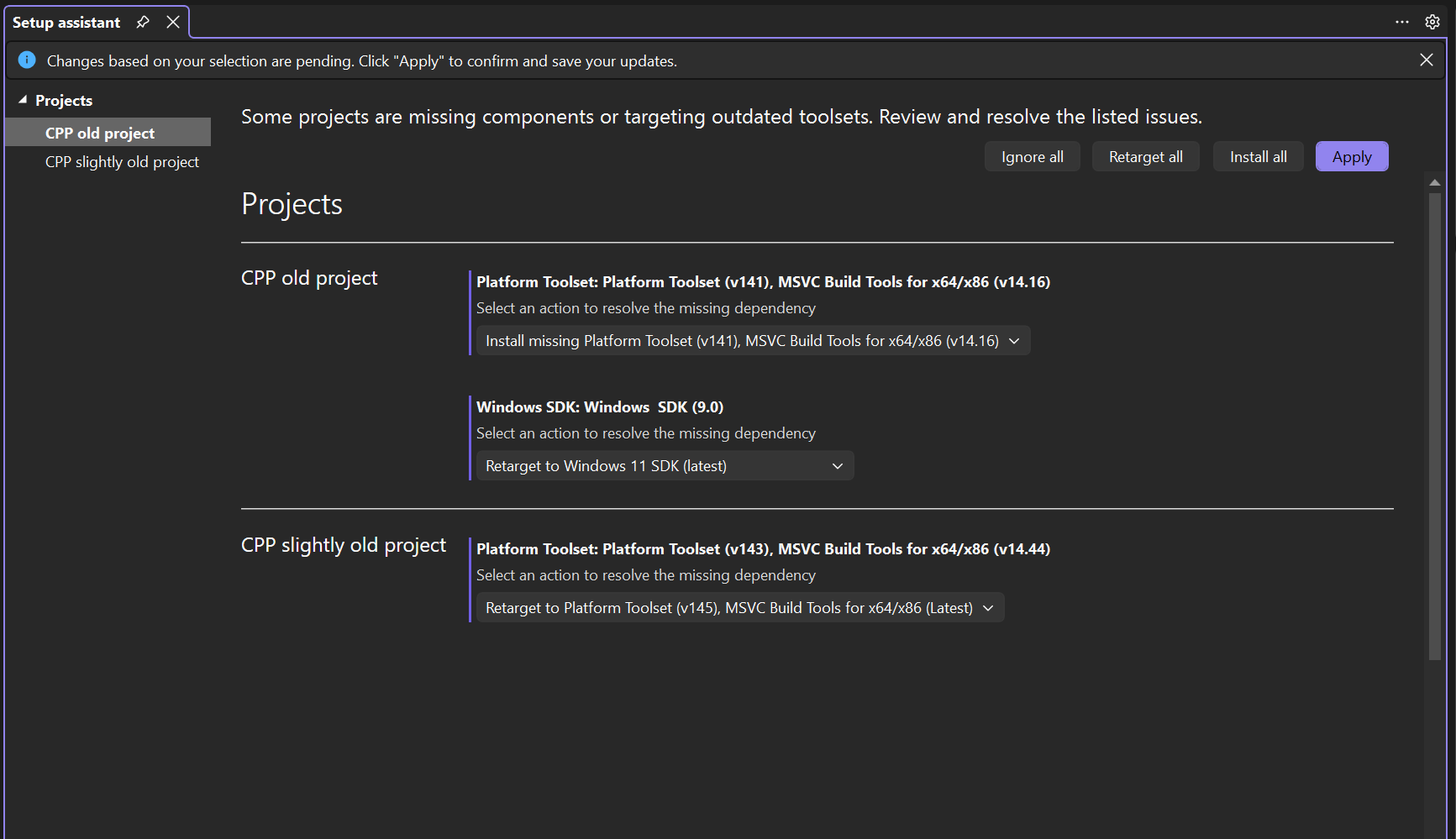Click the Projects section heading
Image resolution: width=1456 pixels, height=839 pixels.
pyautogui.click(x=292, y=202)
